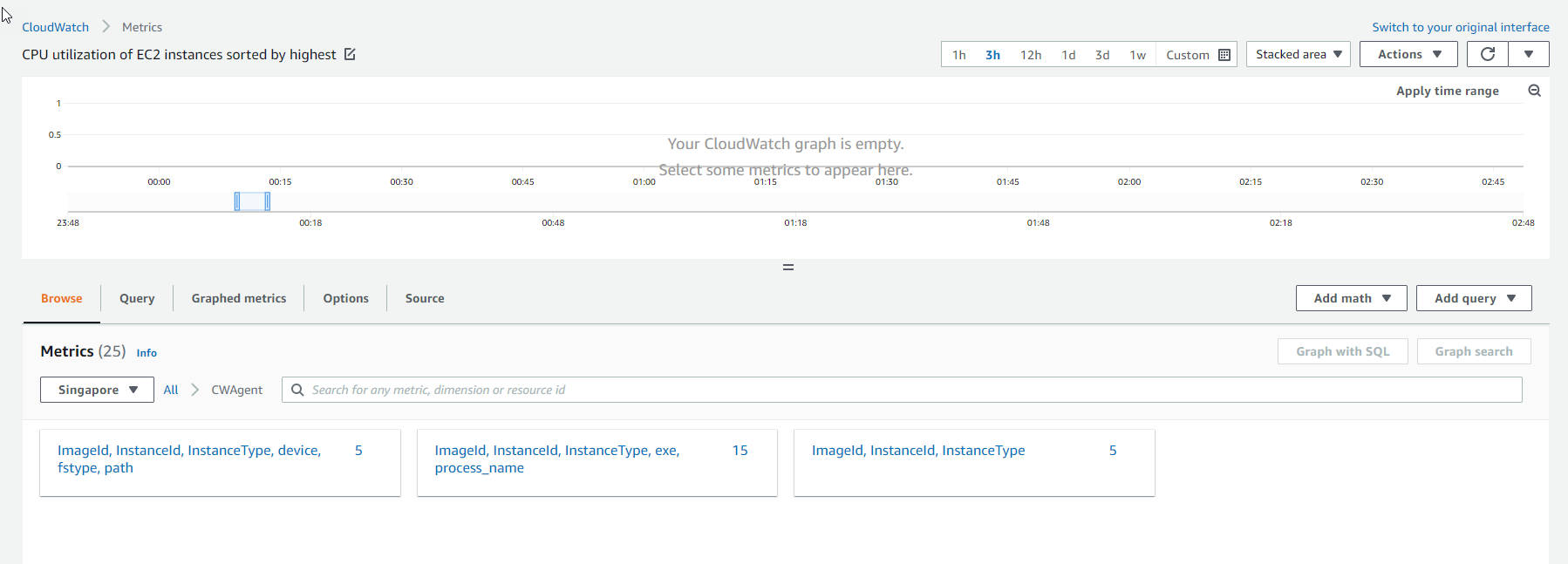The width and height of the screenshot is (1568, 564).
Task: Open the Metrics Info link
Action: pos(147,353)
